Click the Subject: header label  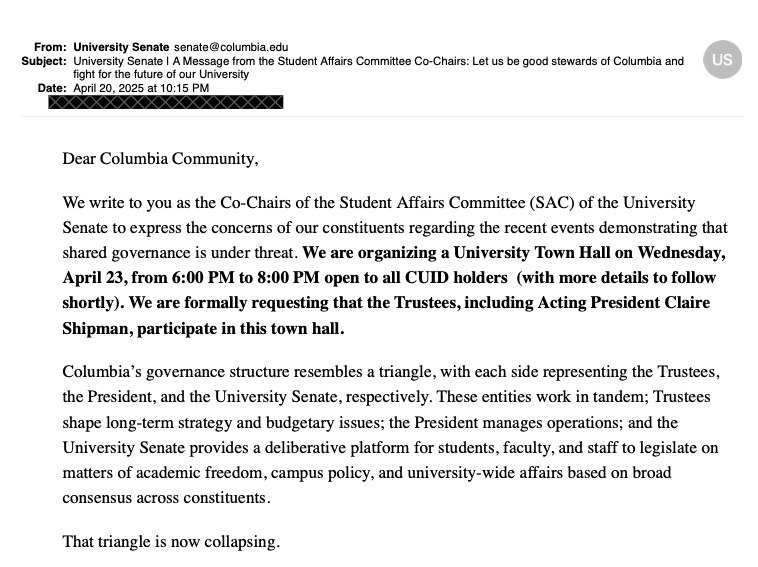[44, 61]
